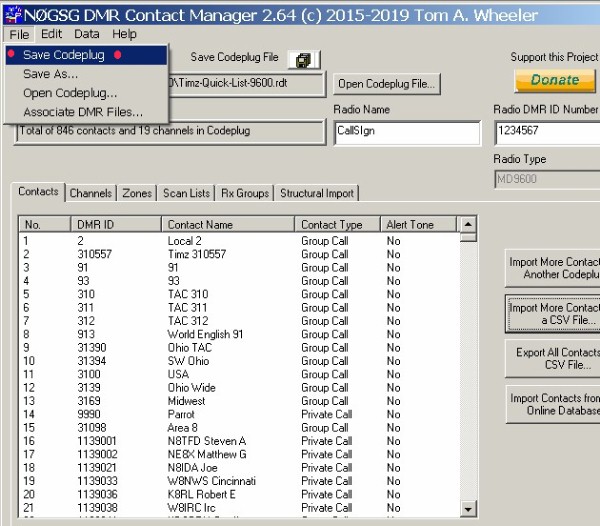This screenshot has width=600, height=526.
Task: Open the Zones tab
Action: coord(137,193)
